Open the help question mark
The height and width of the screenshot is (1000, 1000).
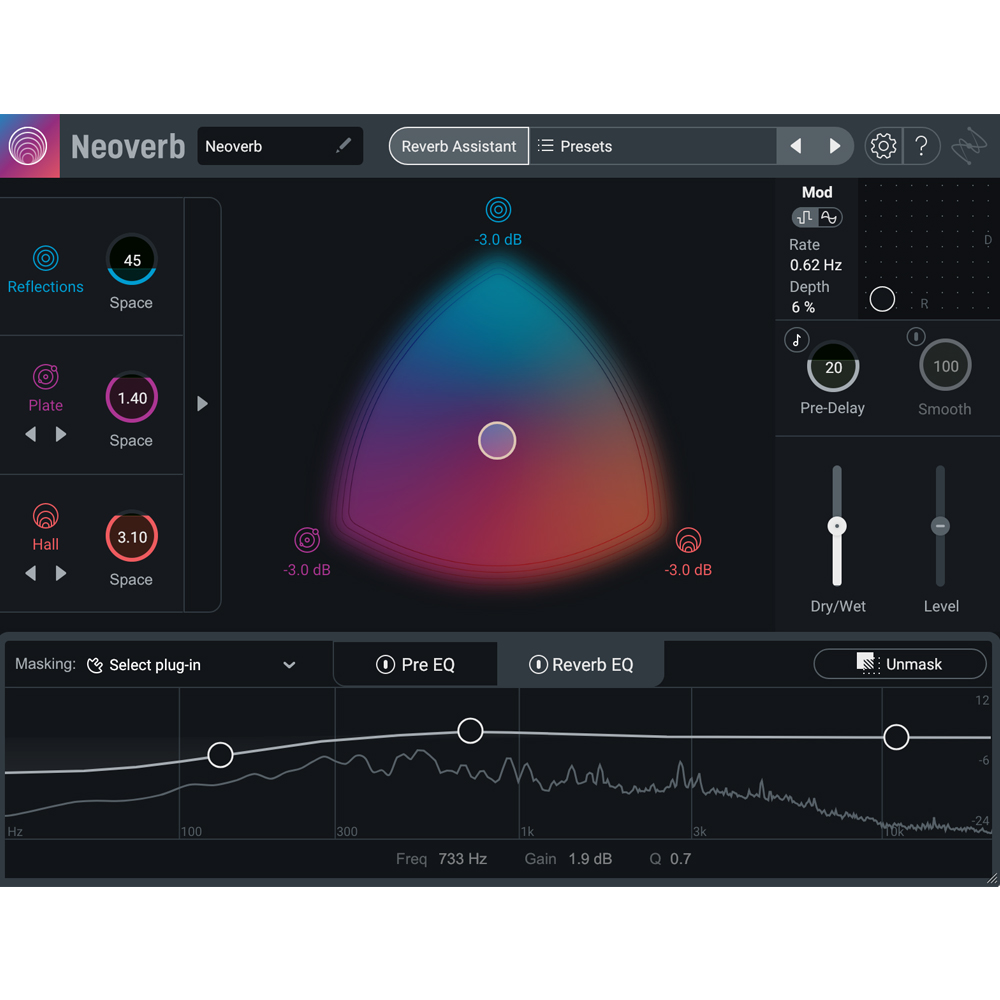pos(921,146)
